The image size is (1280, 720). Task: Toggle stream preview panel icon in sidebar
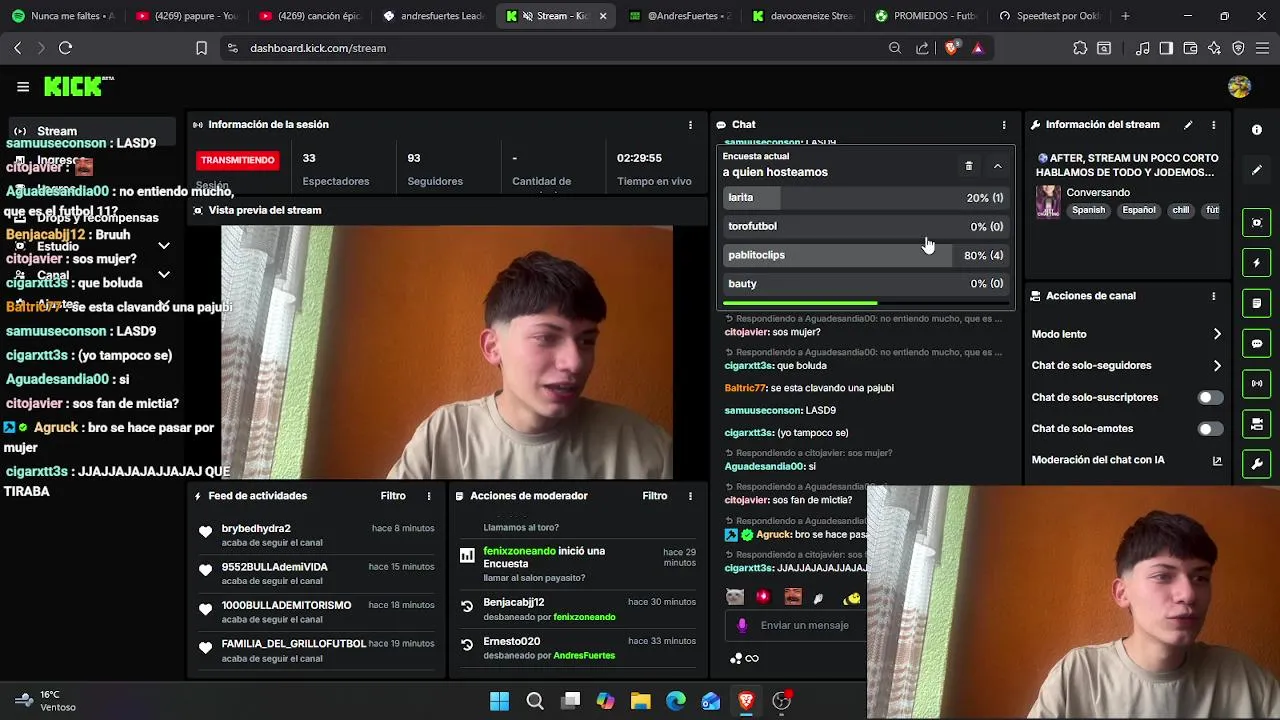pos(1257,222)
